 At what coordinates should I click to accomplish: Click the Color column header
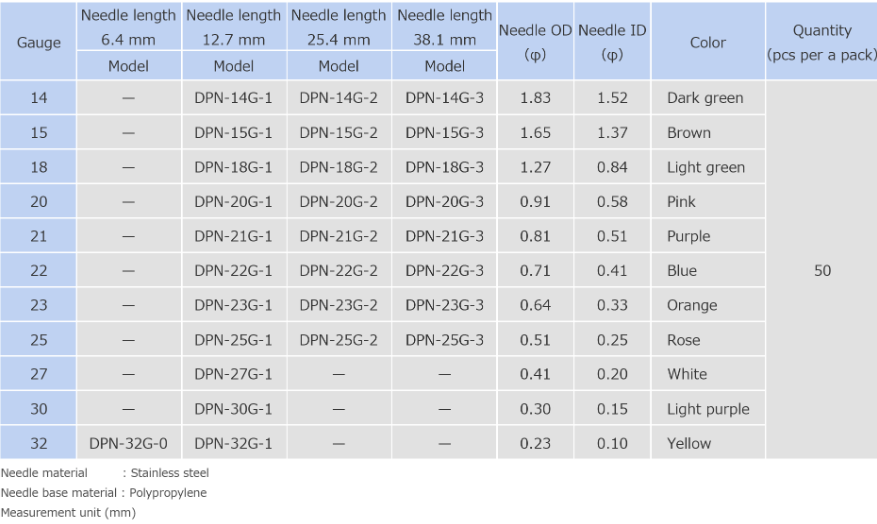[708, 43]
